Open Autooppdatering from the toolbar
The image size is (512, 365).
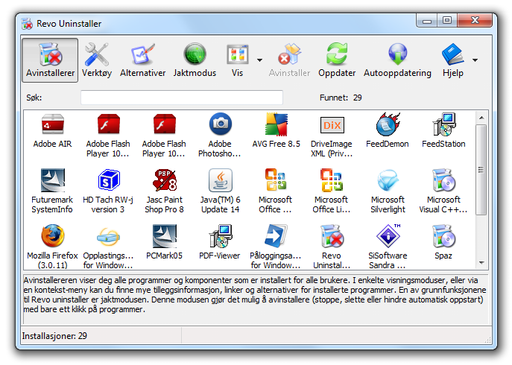[397, 60]
